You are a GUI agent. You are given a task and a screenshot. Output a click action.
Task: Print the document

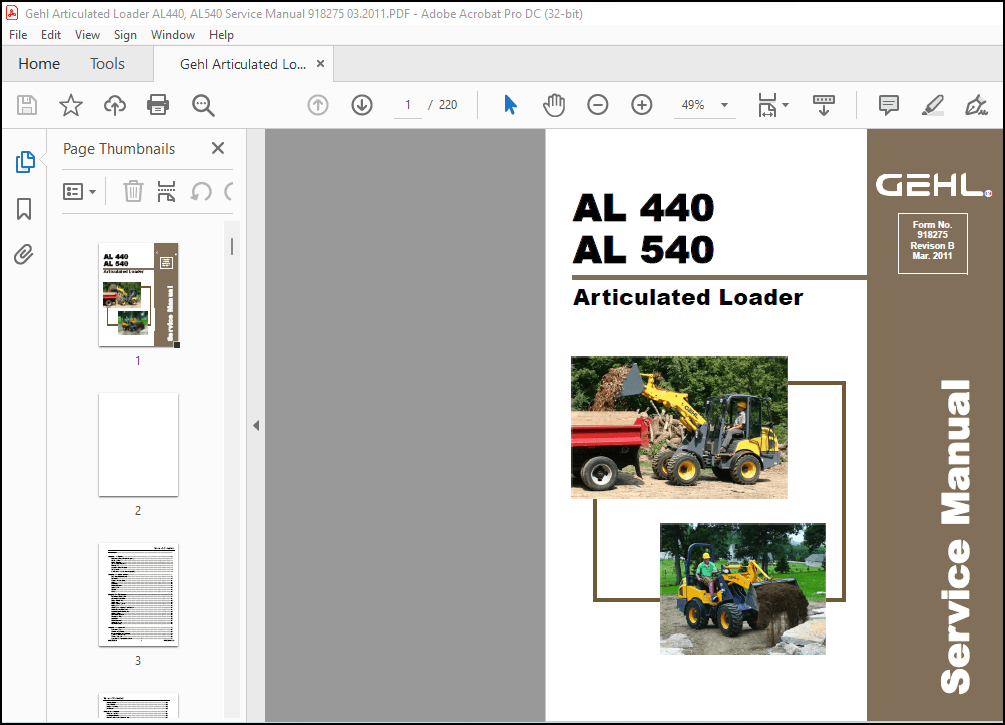point(158,104)
